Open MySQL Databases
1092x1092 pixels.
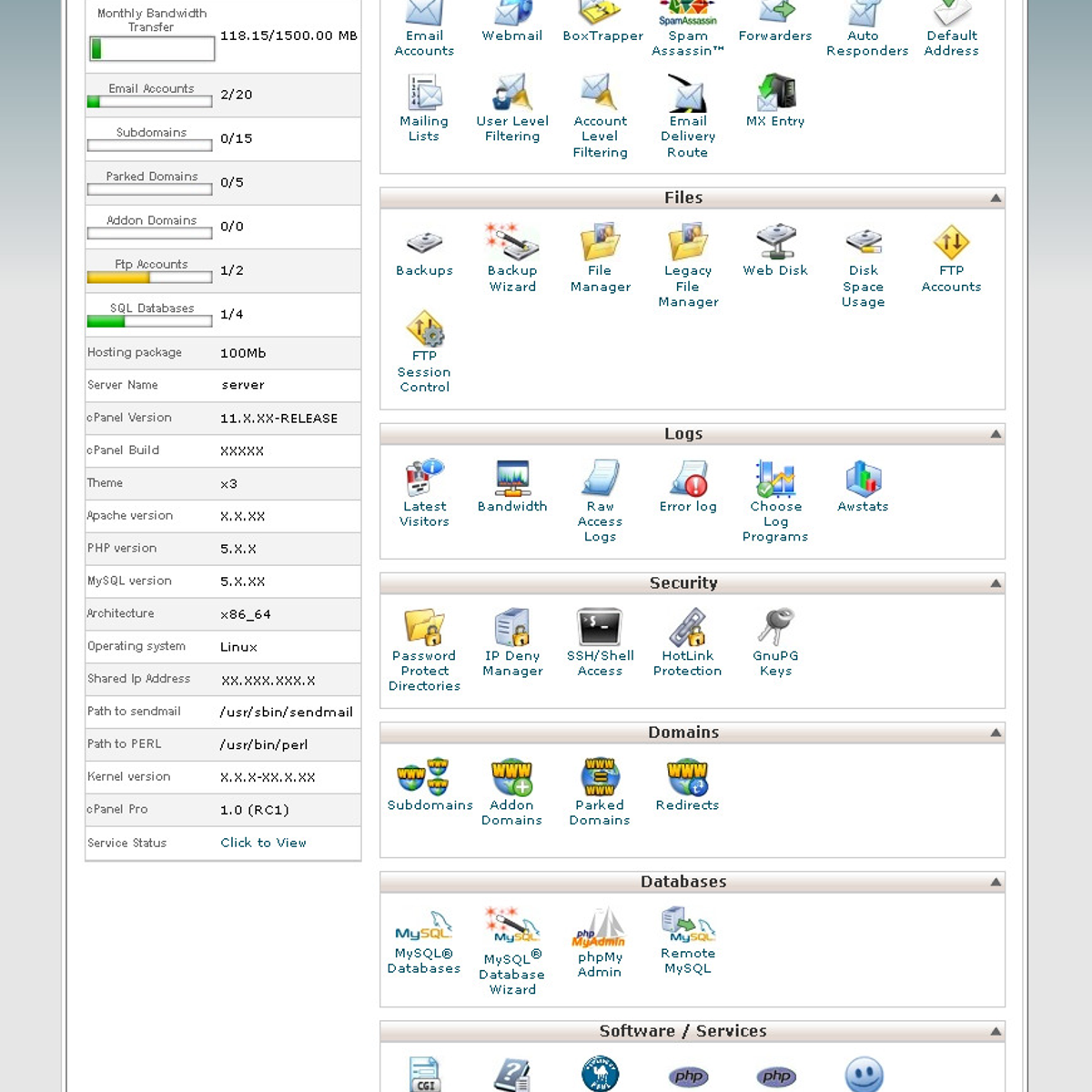(x=424, y=941)
